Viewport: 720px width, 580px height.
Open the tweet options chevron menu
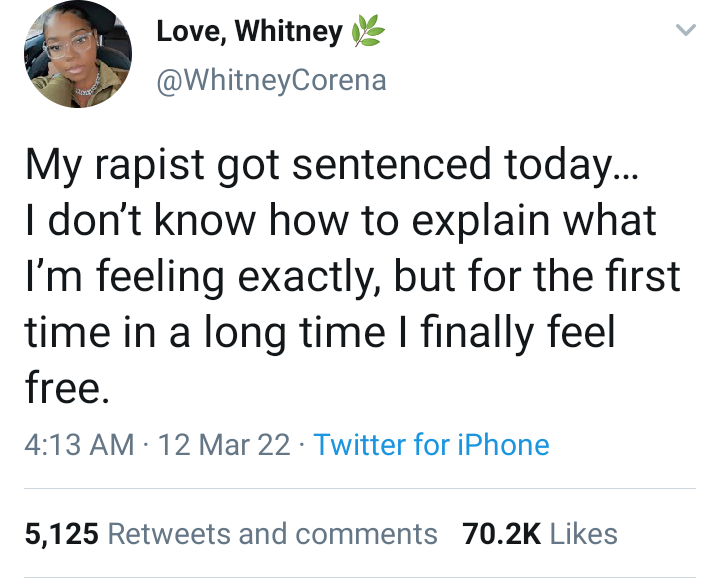pos(685,32)
